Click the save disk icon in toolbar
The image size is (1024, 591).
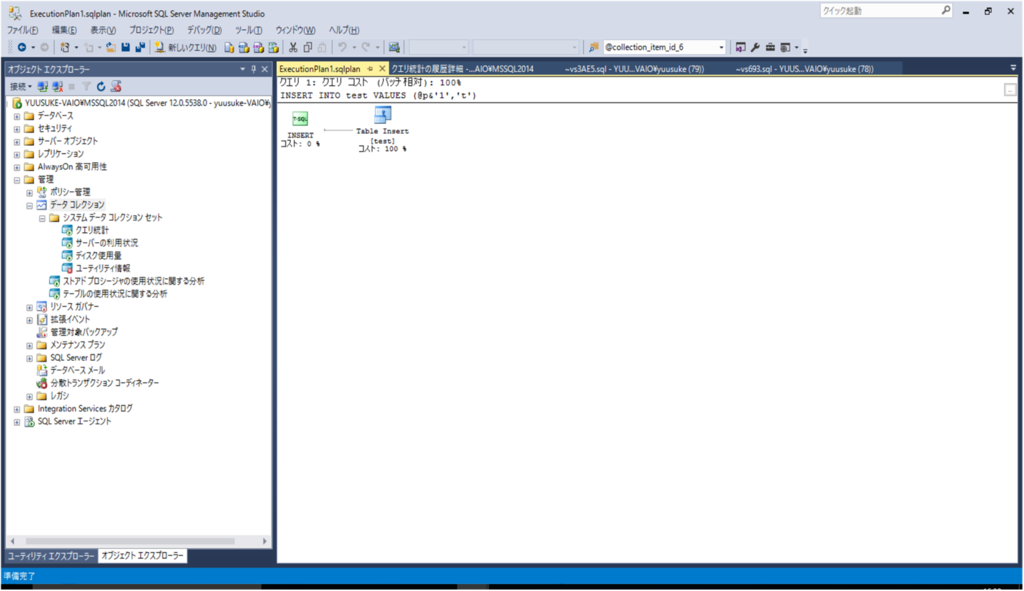(126, 47)
